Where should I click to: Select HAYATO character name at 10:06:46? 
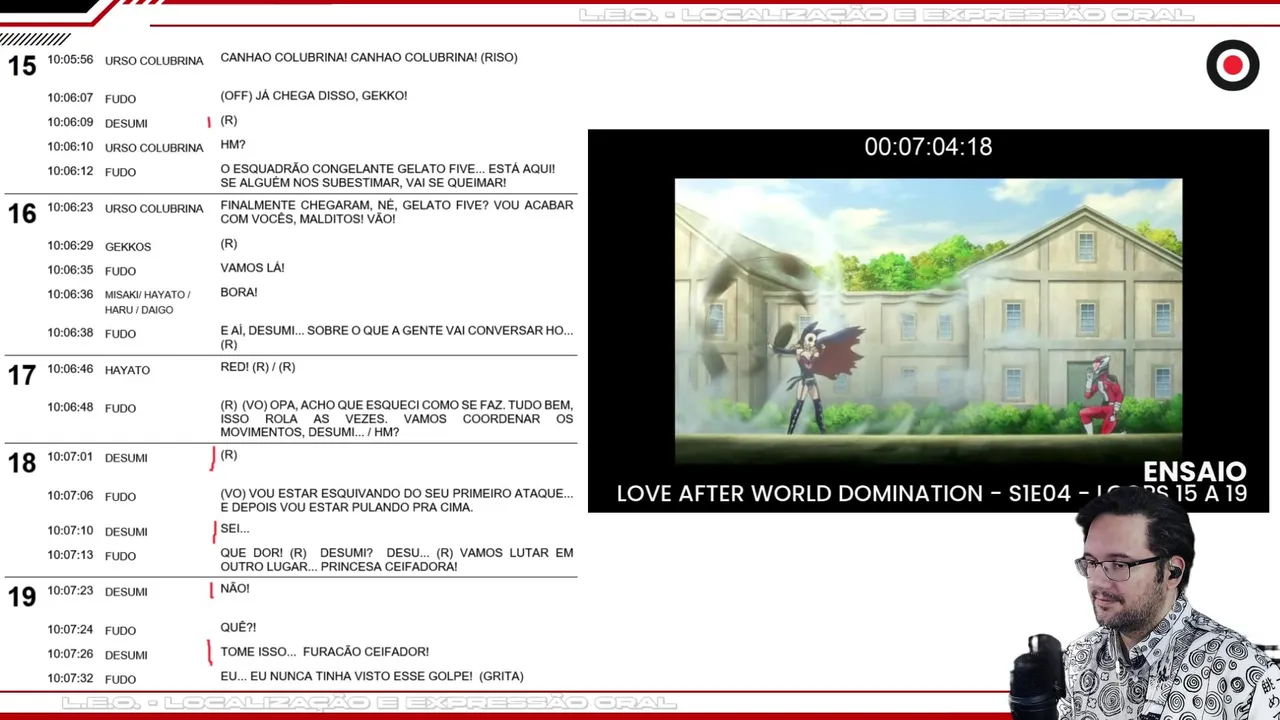pyautogui.click(x=127, y=370)
